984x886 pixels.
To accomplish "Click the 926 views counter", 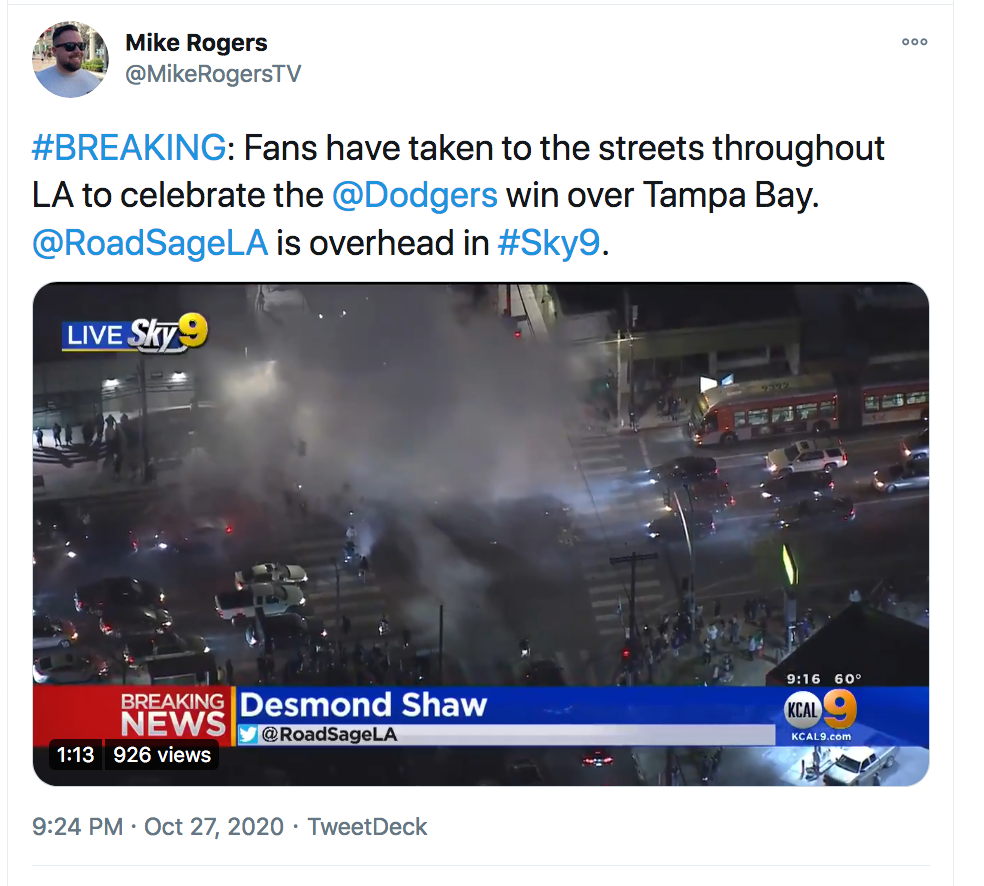I will 162,754.
